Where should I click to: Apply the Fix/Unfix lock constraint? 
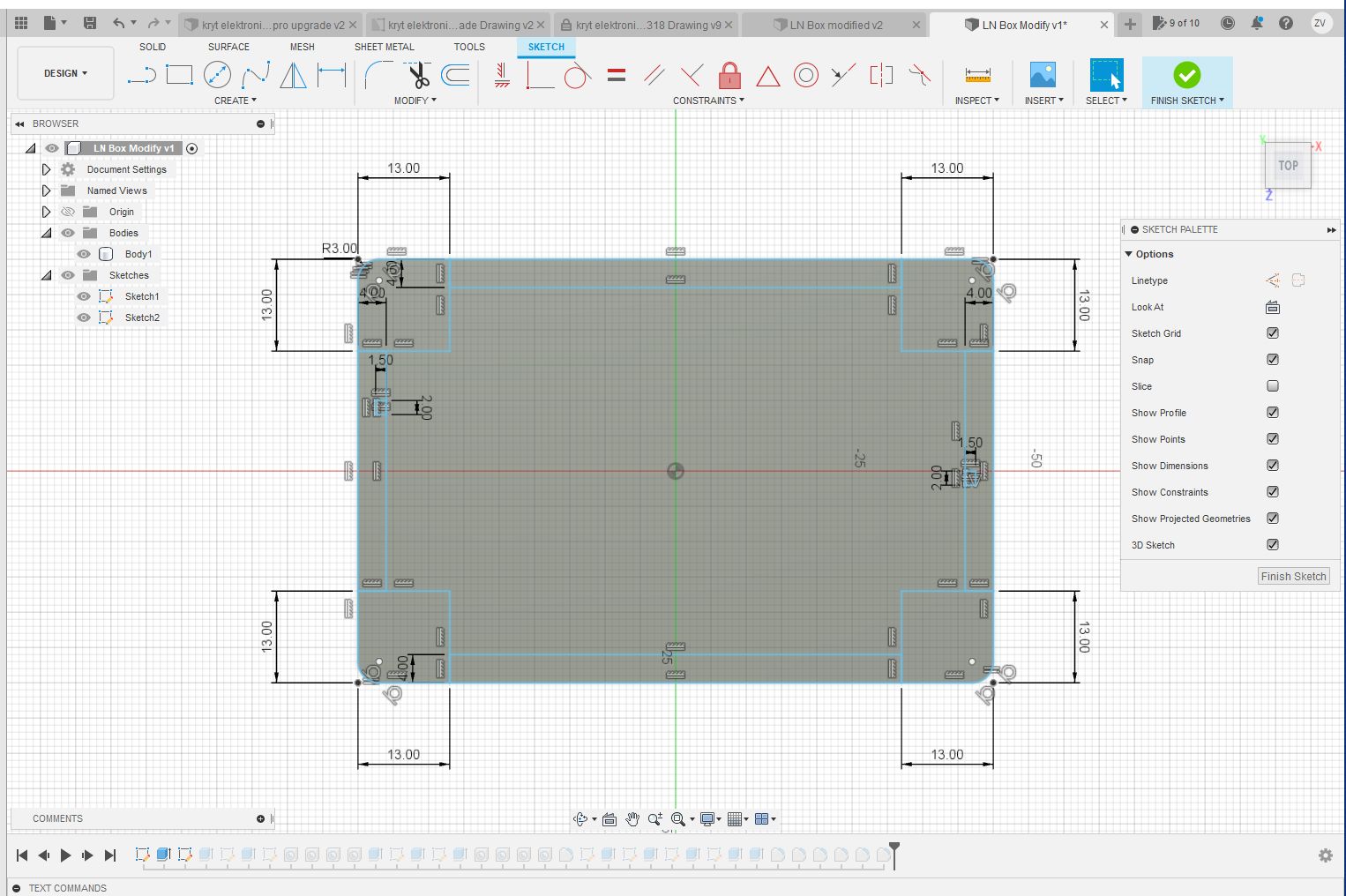click(729, 76)
